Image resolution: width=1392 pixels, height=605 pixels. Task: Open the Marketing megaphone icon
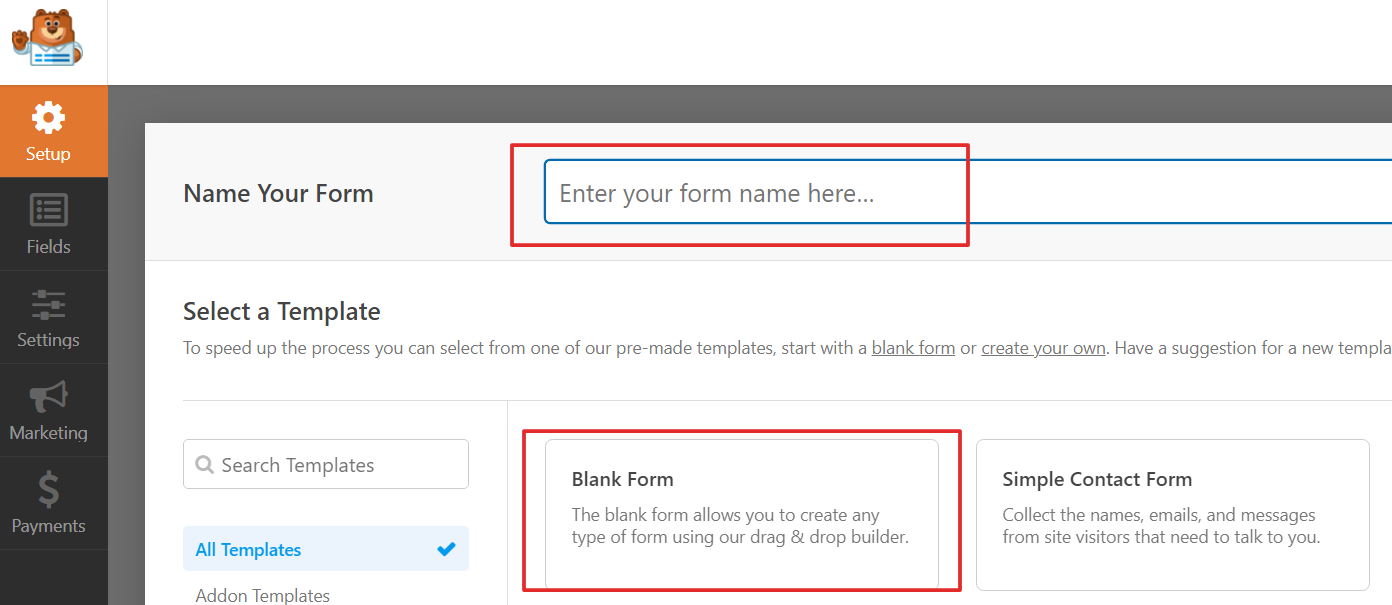[48, 398]
